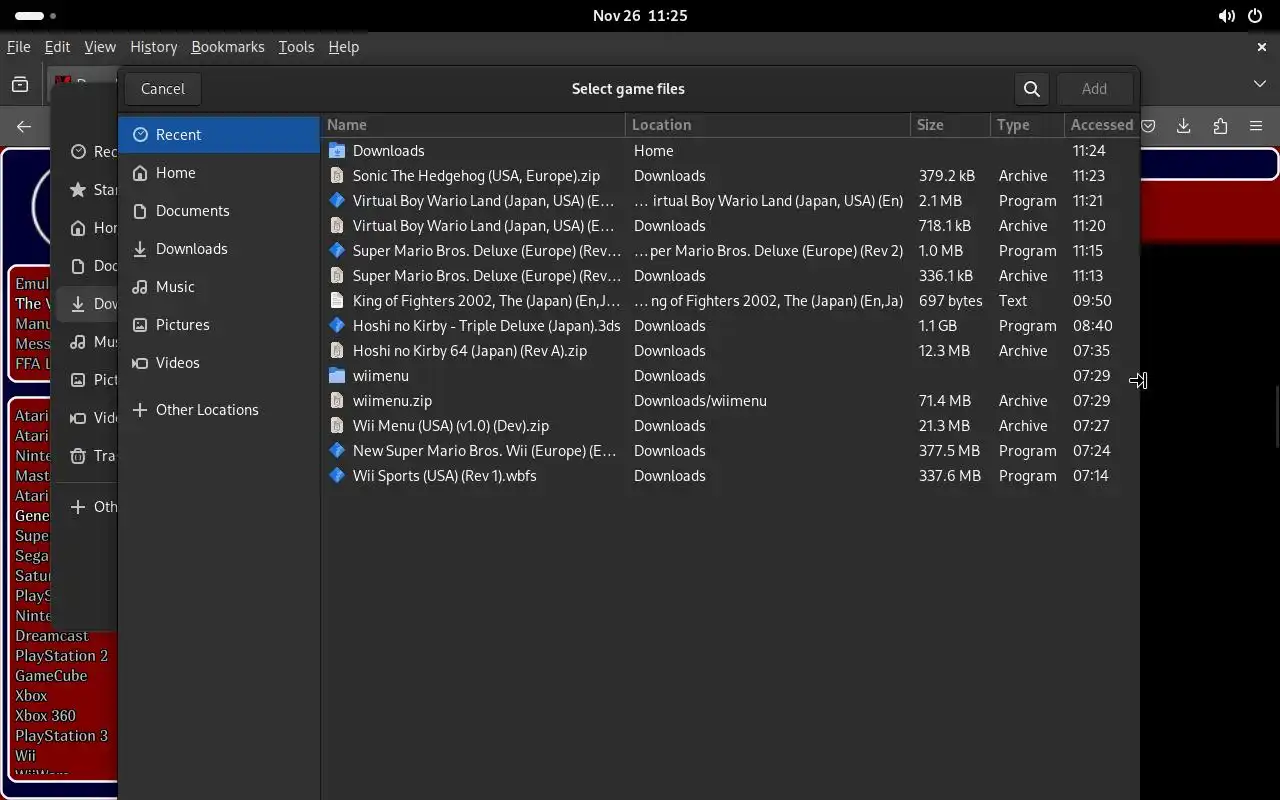Click the Cancel button

pos(163,89)
